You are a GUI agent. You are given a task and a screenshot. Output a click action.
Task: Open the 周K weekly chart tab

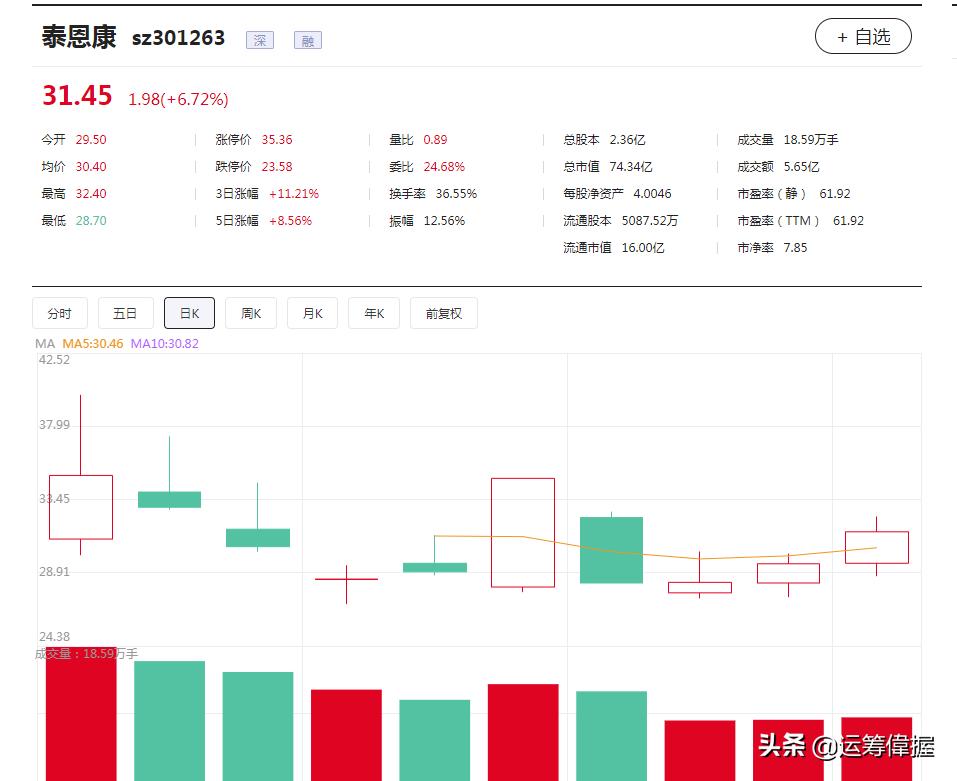251,313
